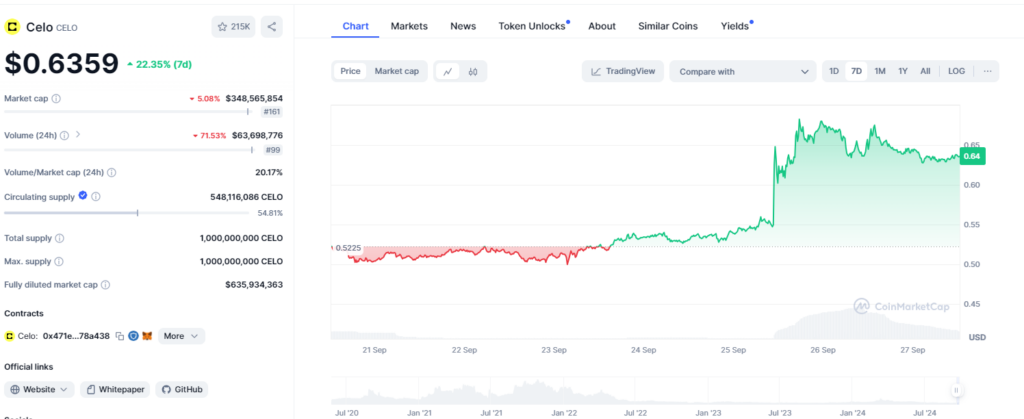
Task: Open the News tab
Action: coord(463,26)
